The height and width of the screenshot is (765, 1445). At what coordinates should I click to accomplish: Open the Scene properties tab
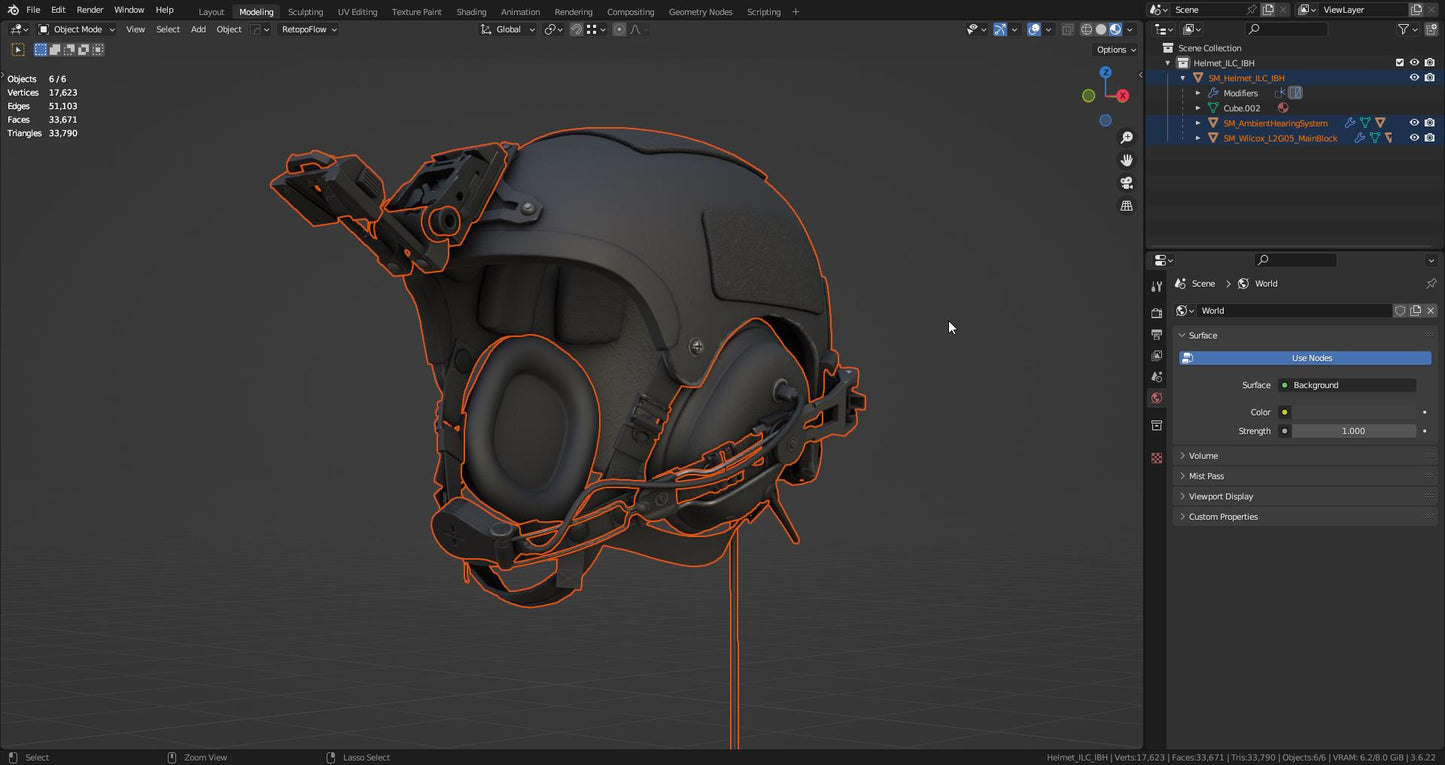pos(1156,376)
